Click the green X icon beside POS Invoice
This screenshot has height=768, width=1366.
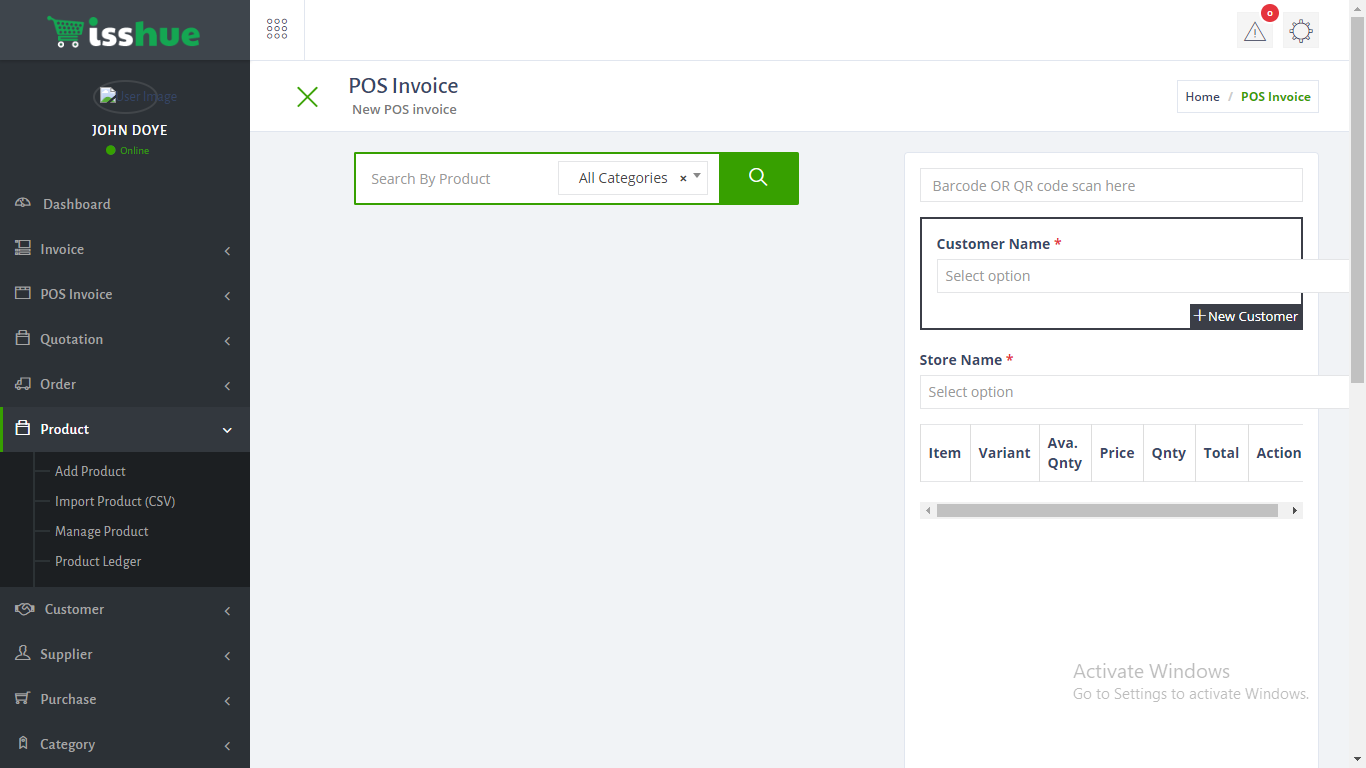pos(307,97)
